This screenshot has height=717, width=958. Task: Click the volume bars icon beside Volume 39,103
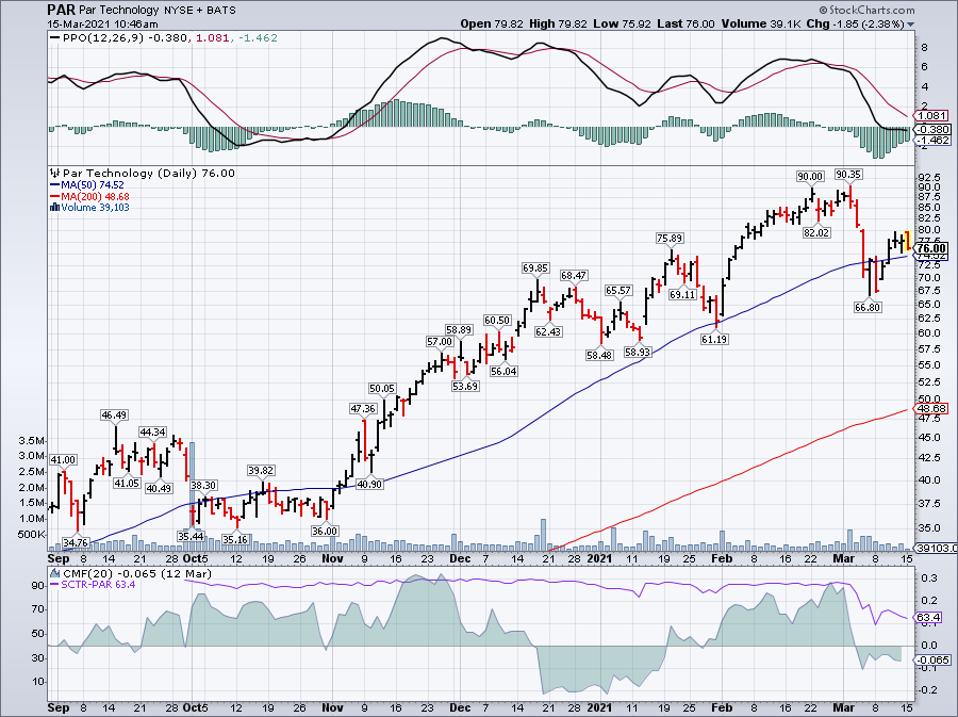54,207
